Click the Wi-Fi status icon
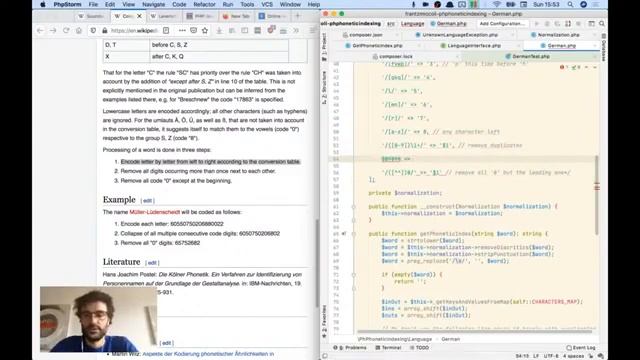 click(x=497, y=4)
